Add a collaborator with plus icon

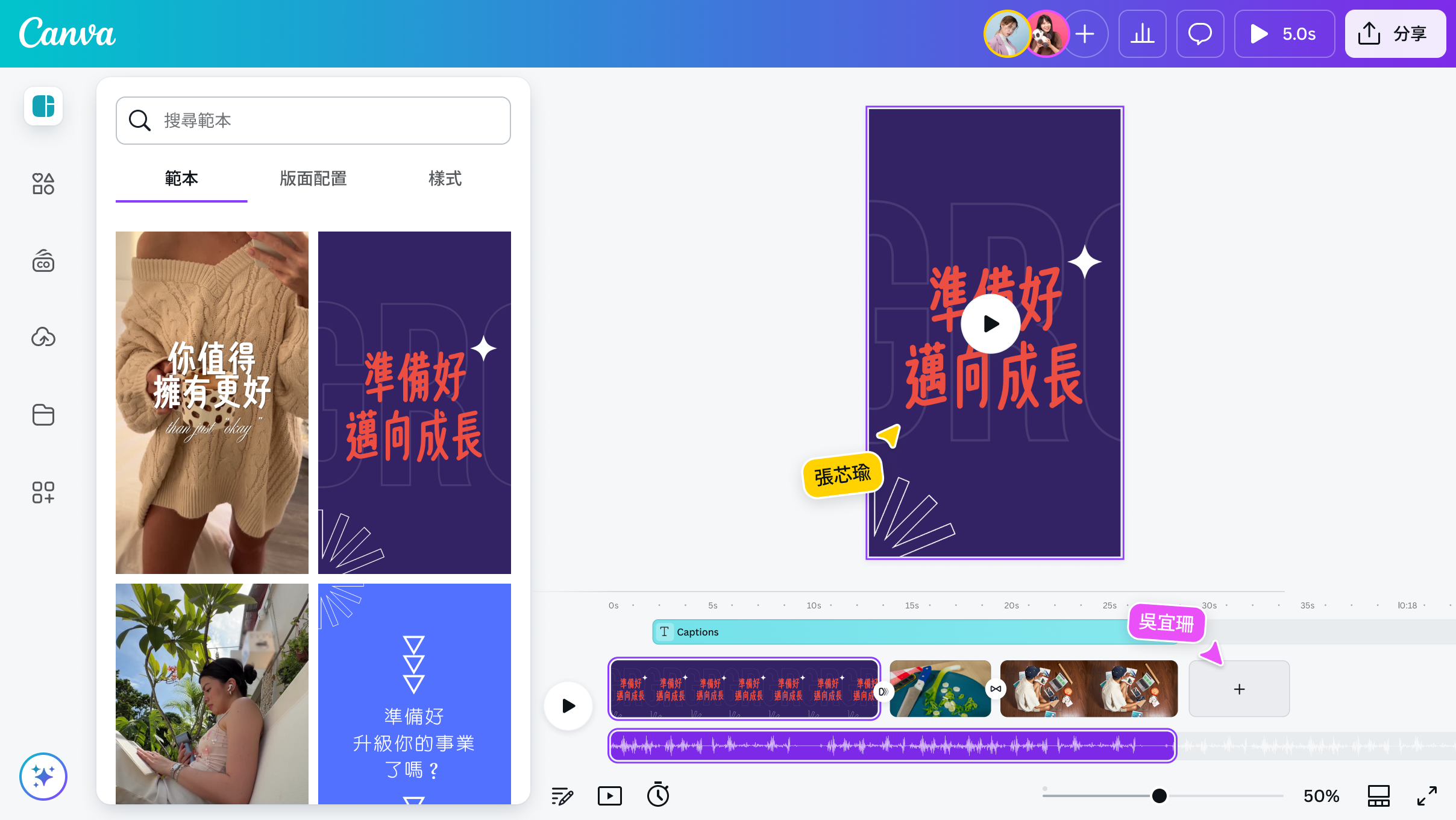(1085, 34)
